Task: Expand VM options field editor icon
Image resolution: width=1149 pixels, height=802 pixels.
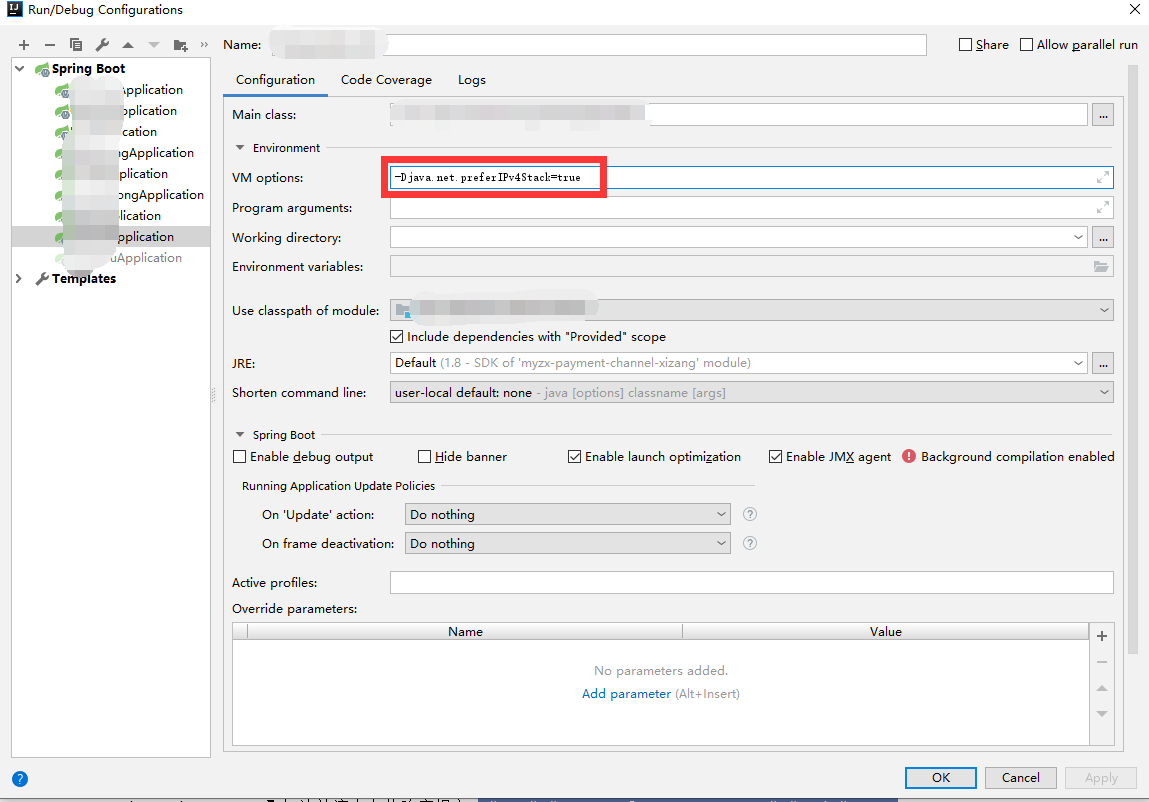Action: (x=1102, y=177)
